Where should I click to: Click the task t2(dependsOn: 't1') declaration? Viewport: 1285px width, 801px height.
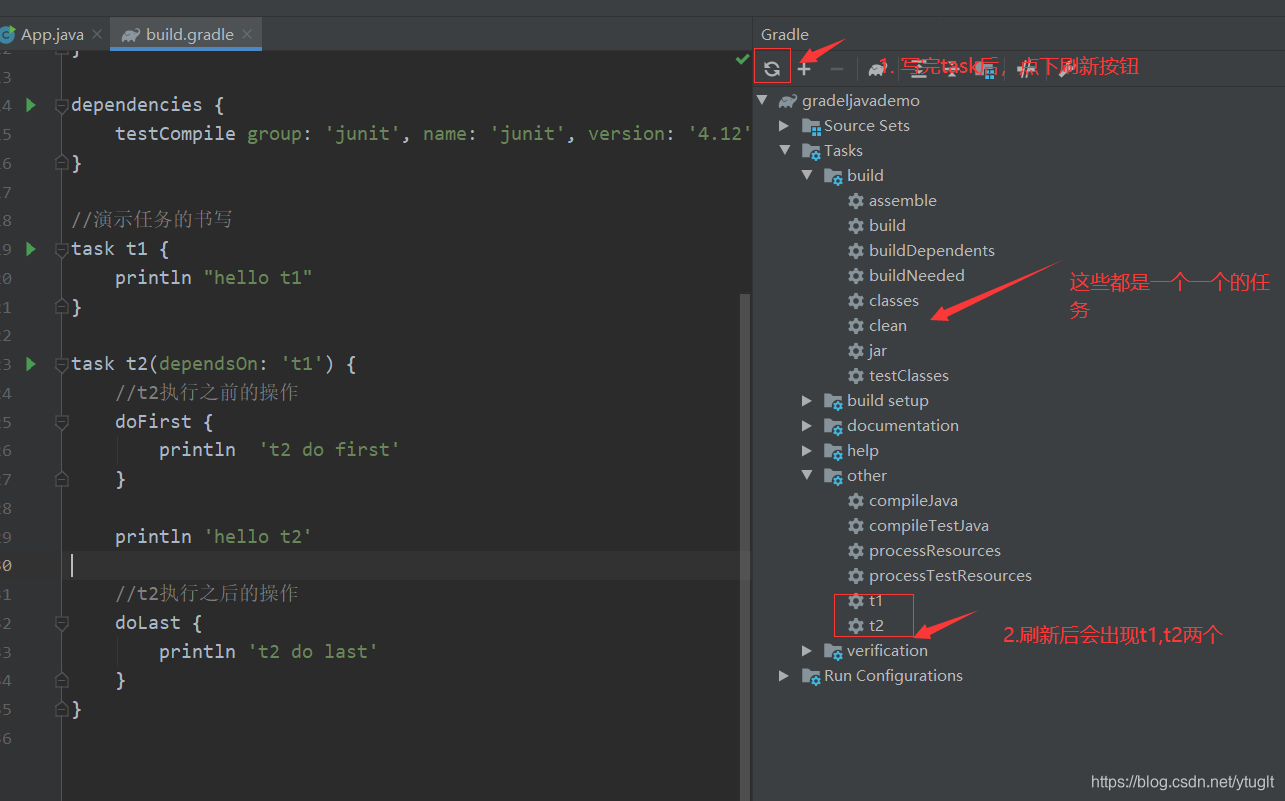point(214,363)
